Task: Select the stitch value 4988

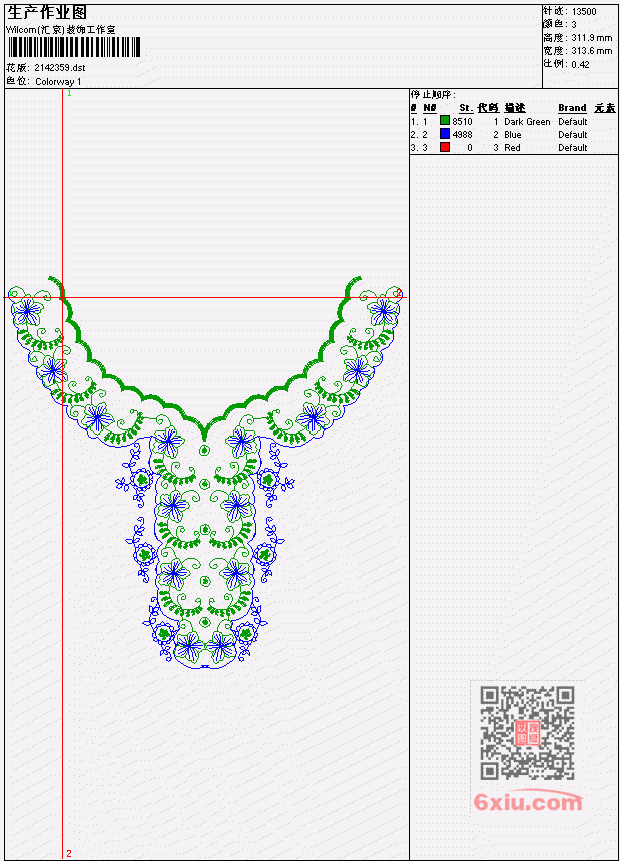Action: click(x=462, y=135)
